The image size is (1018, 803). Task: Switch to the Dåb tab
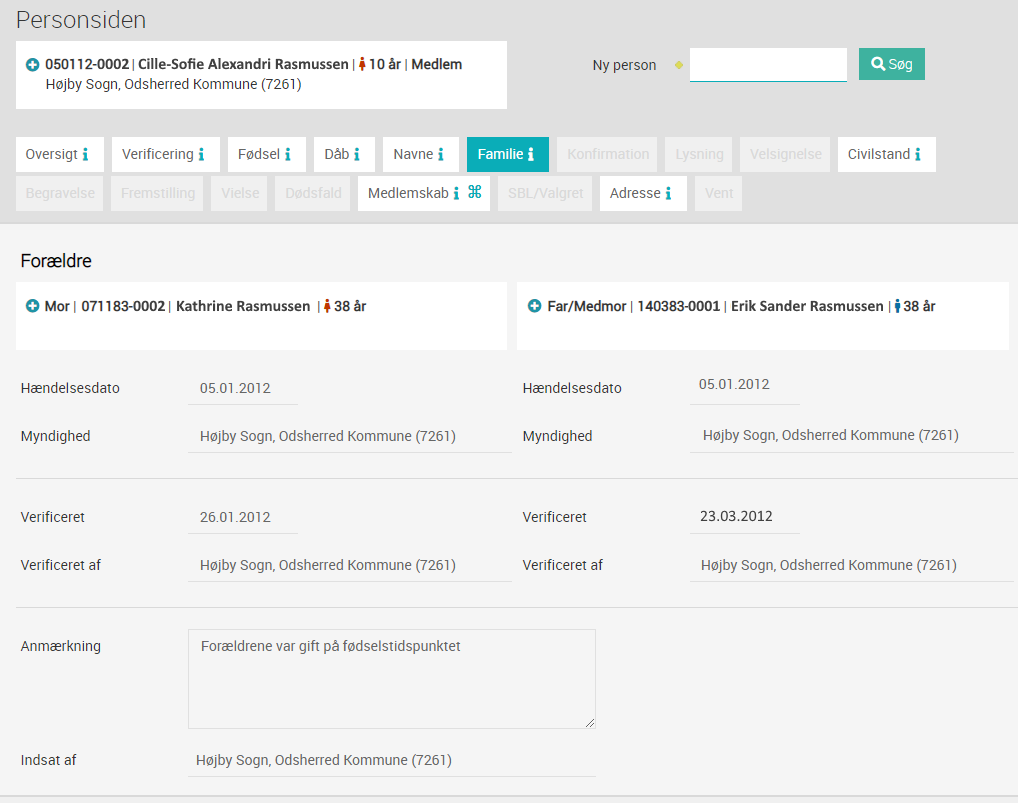click(x=344, y=154)
